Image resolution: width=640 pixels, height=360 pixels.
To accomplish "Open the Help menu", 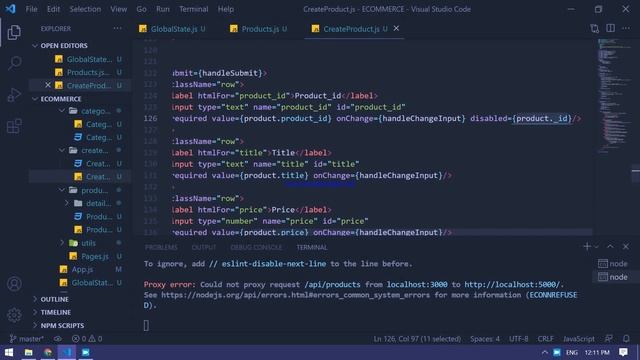I will [226, 9].
